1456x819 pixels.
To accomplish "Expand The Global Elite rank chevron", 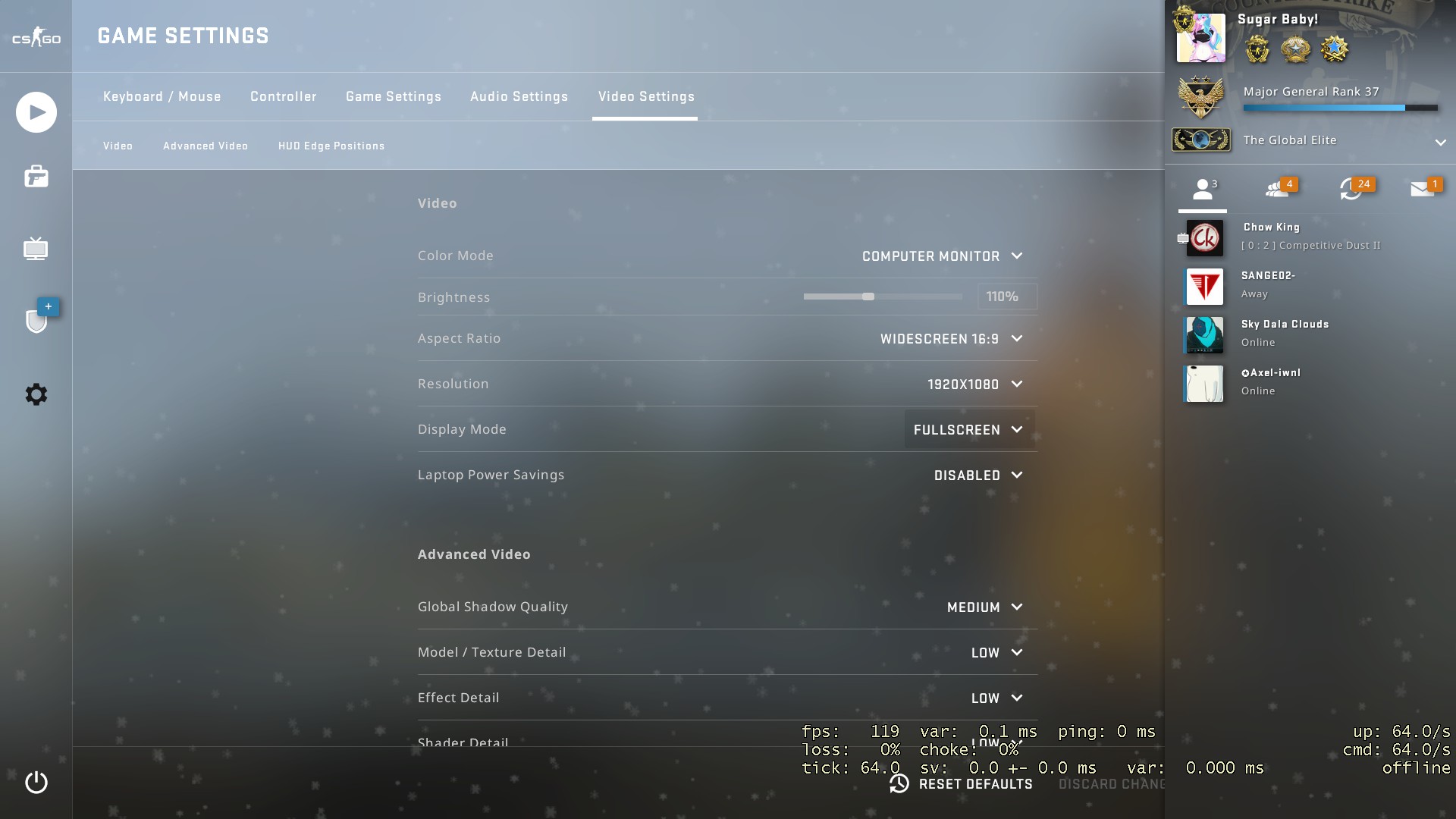I will click(1440, 142).
